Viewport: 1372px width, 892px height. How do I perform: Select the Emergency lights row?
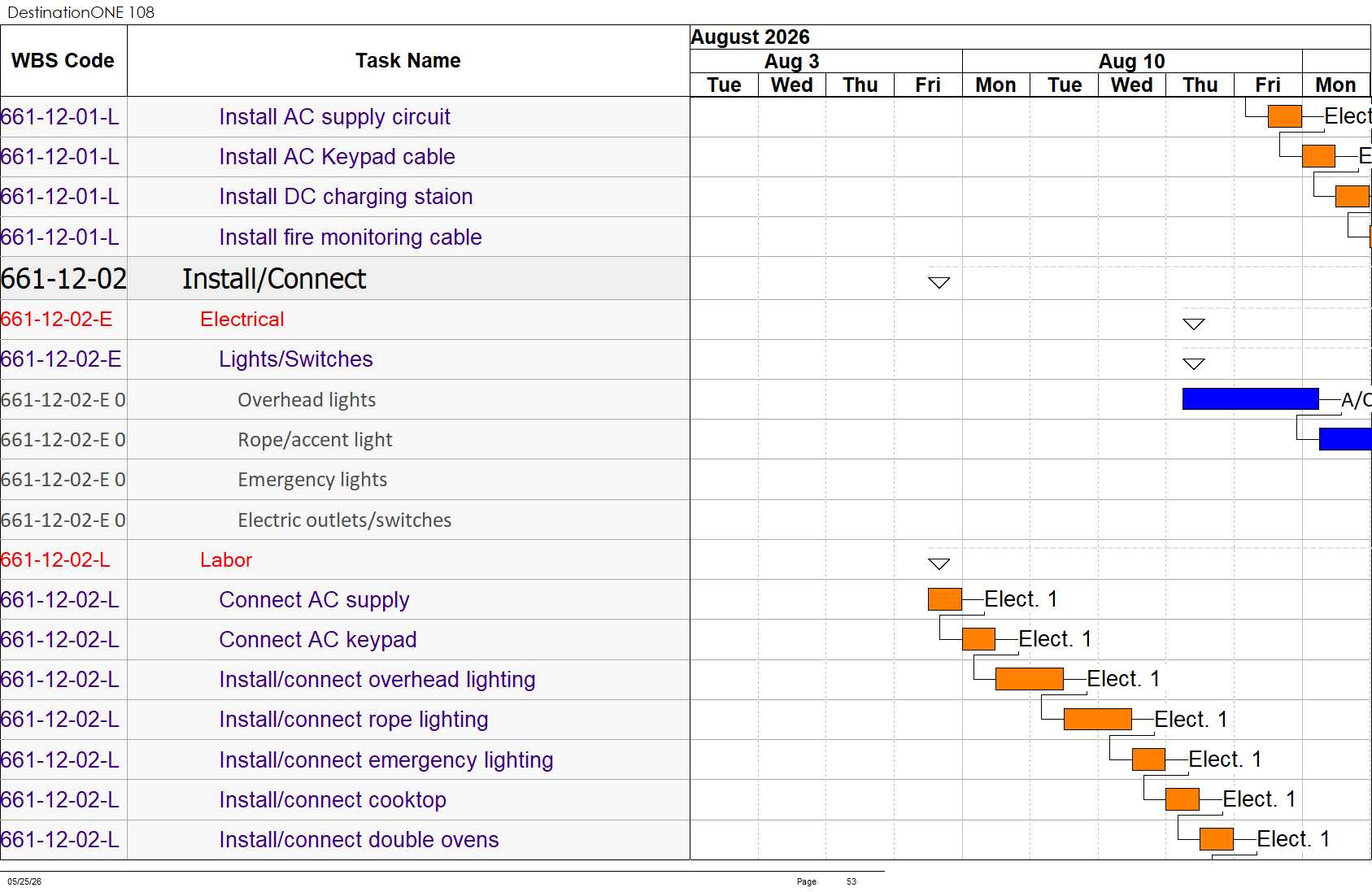point(345,480)
